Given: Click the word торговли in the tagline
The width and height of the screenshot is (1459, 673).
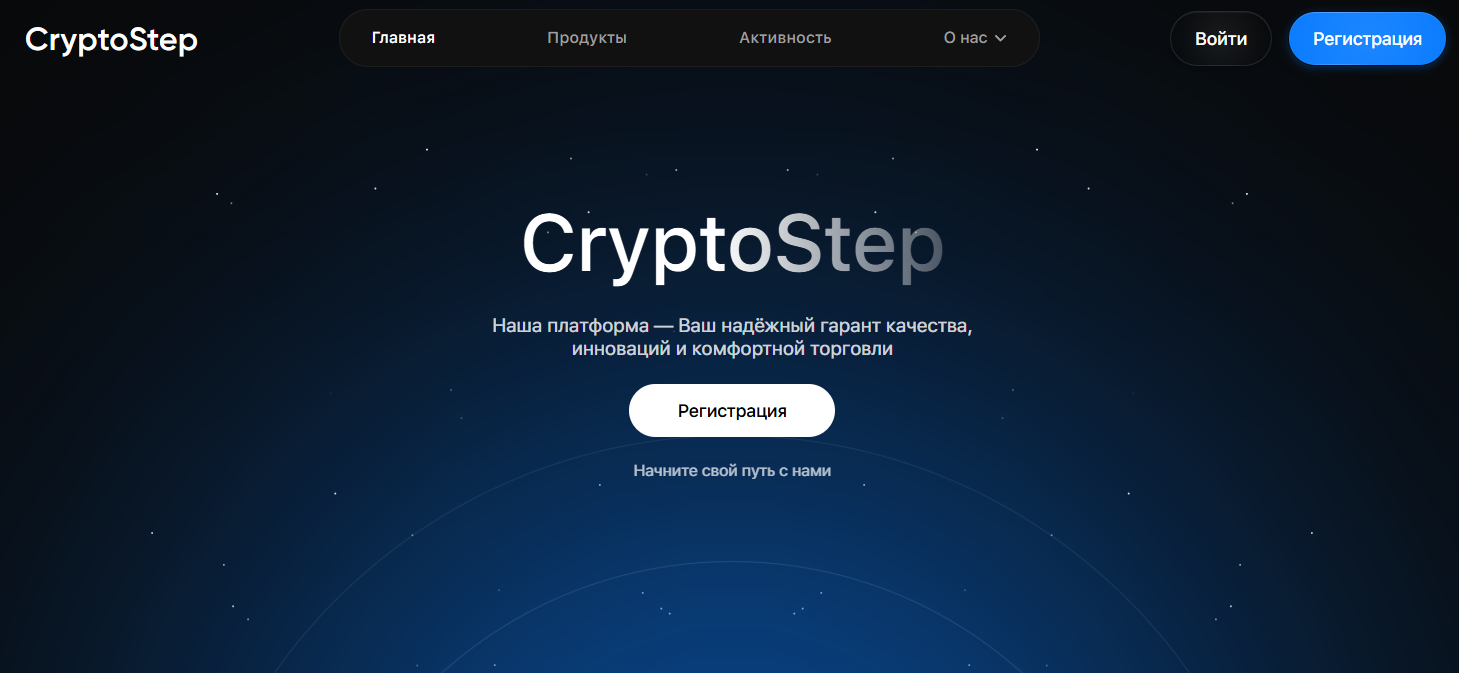Looking at the screenshot, I should pyautogui.click(x=857, y=350).
